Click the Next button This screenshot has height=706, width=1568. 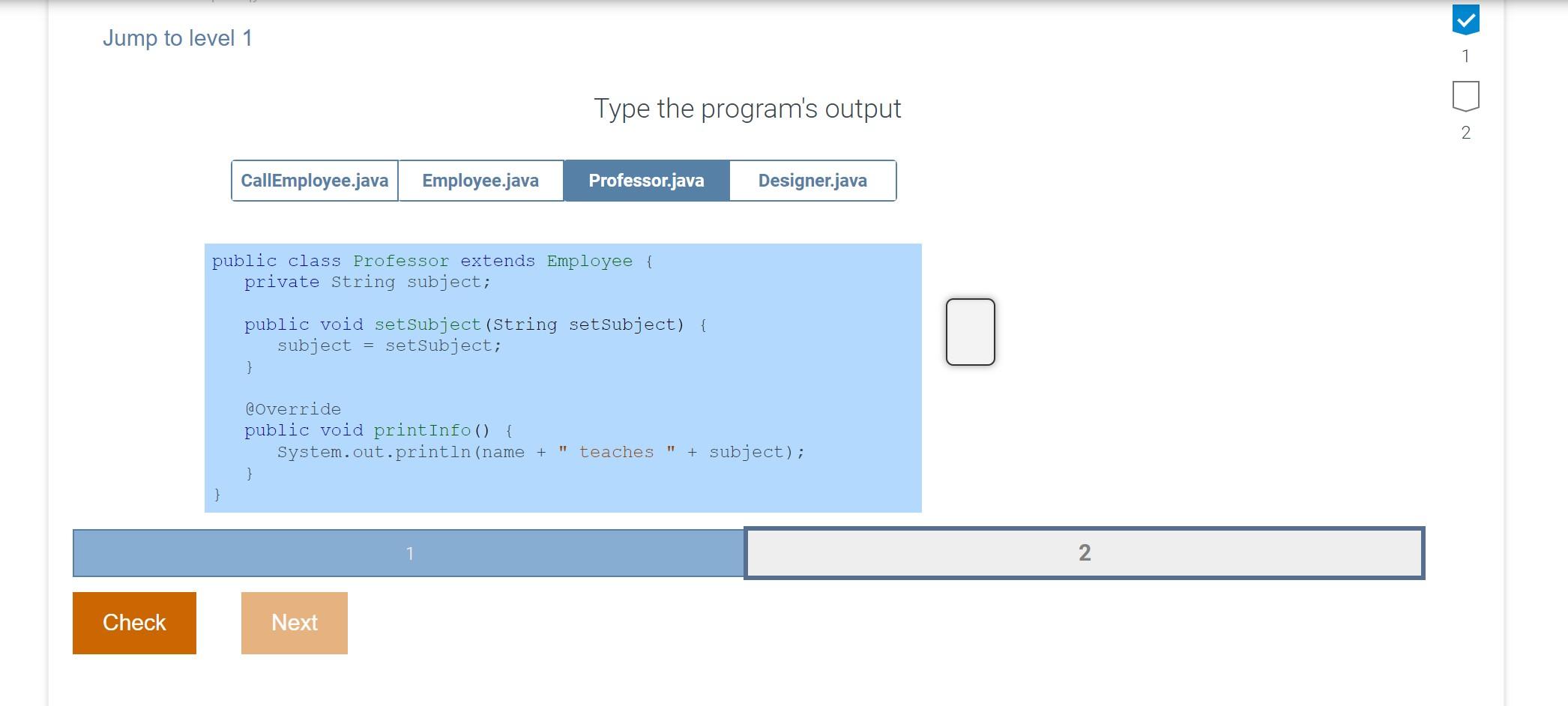(x=294, y=622)
